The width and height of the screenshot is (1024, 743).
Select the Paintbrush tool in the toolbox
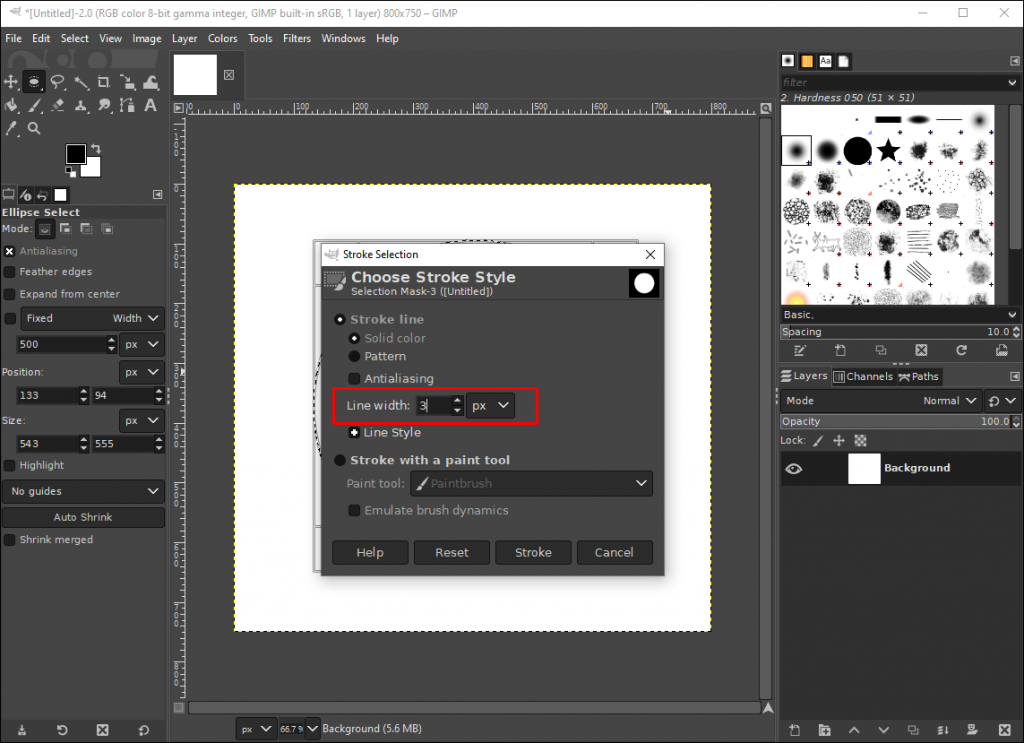(33, 105)
